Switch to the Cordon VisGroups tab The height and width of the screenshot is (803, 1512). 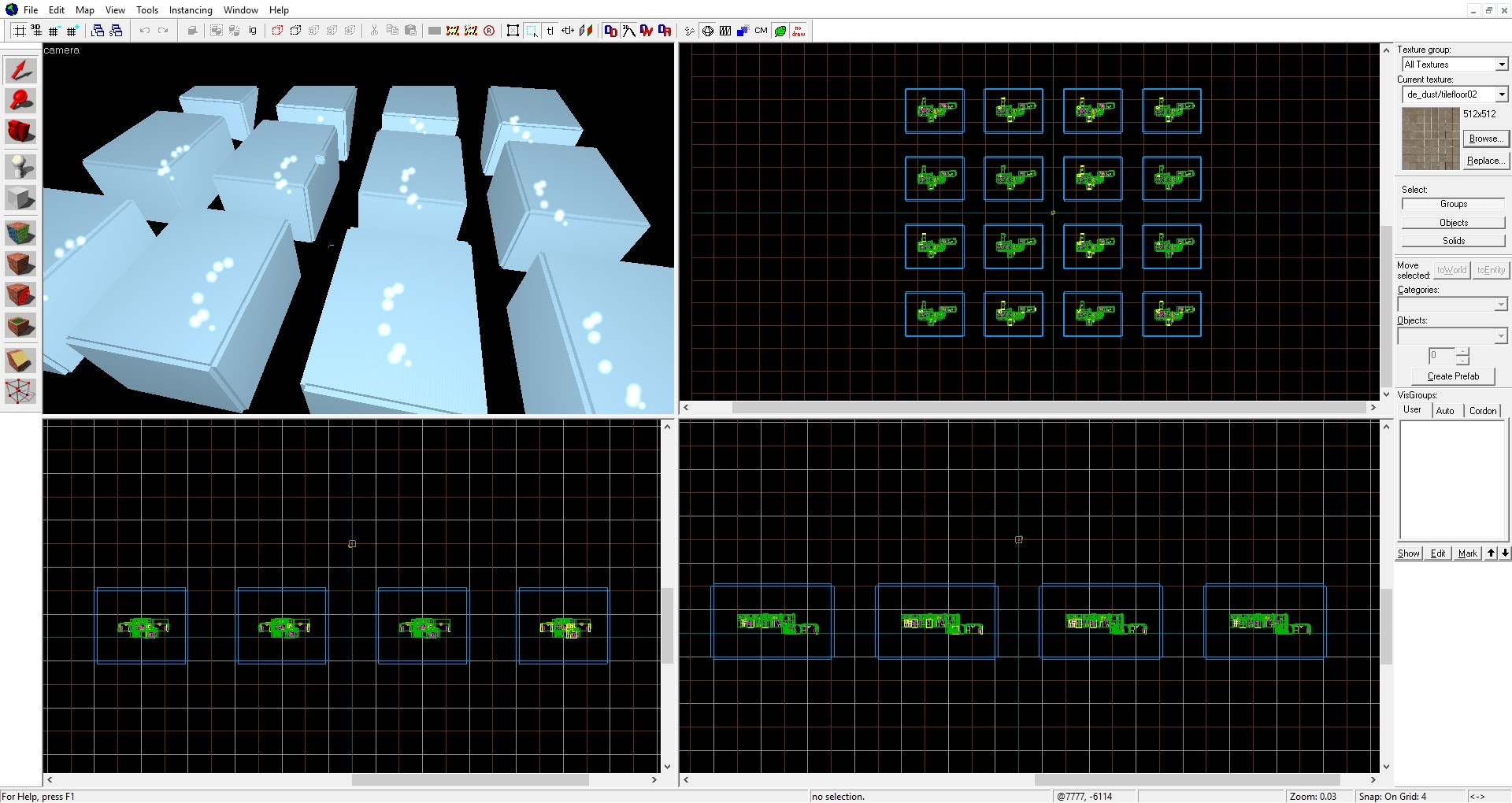[x=1483, y=411]
